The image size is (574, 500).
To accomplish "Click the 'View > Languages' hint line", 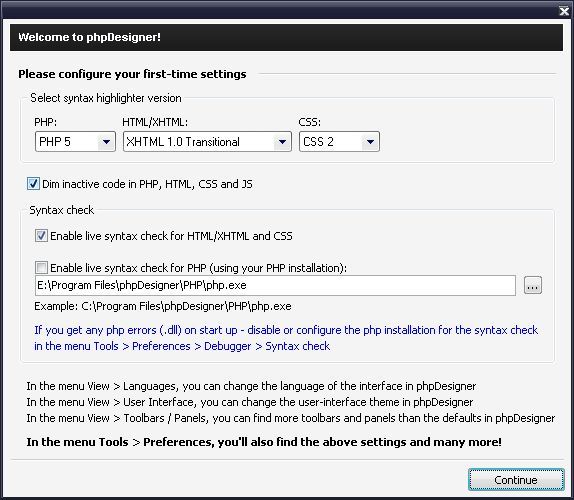I will point(251,386).
